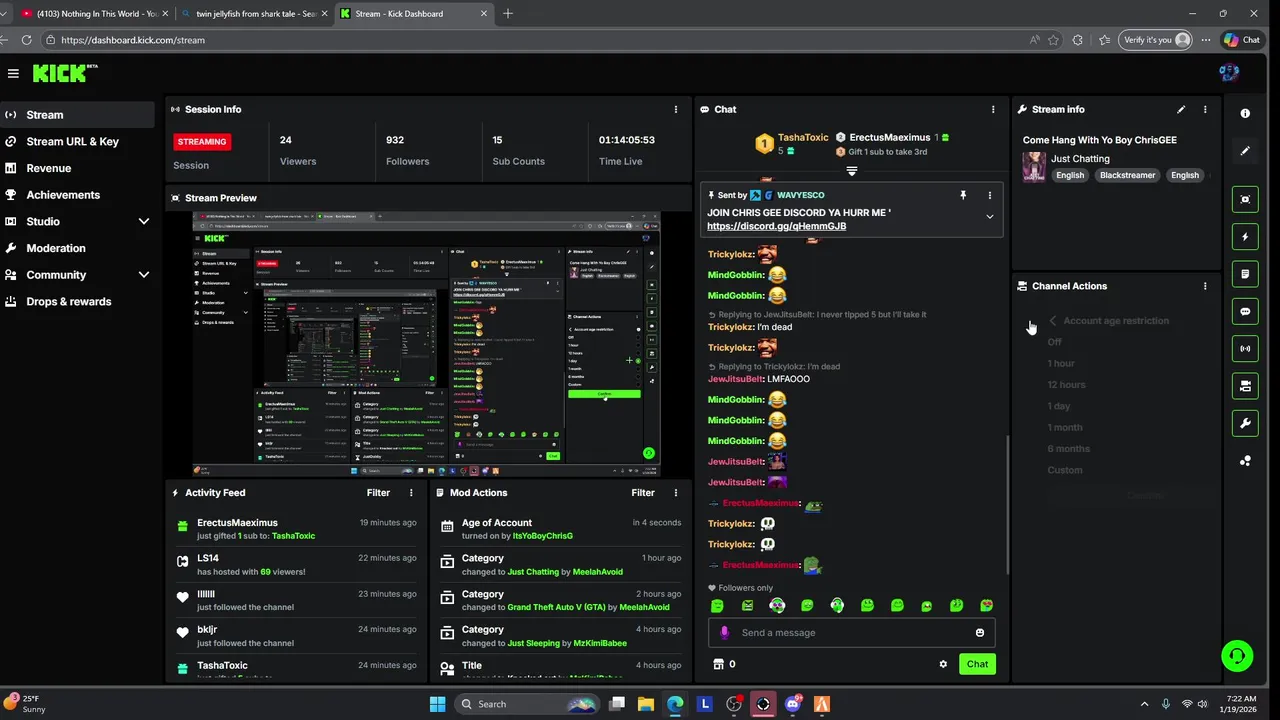
Task: Open Session Info options menu
Action: [676, 109]
